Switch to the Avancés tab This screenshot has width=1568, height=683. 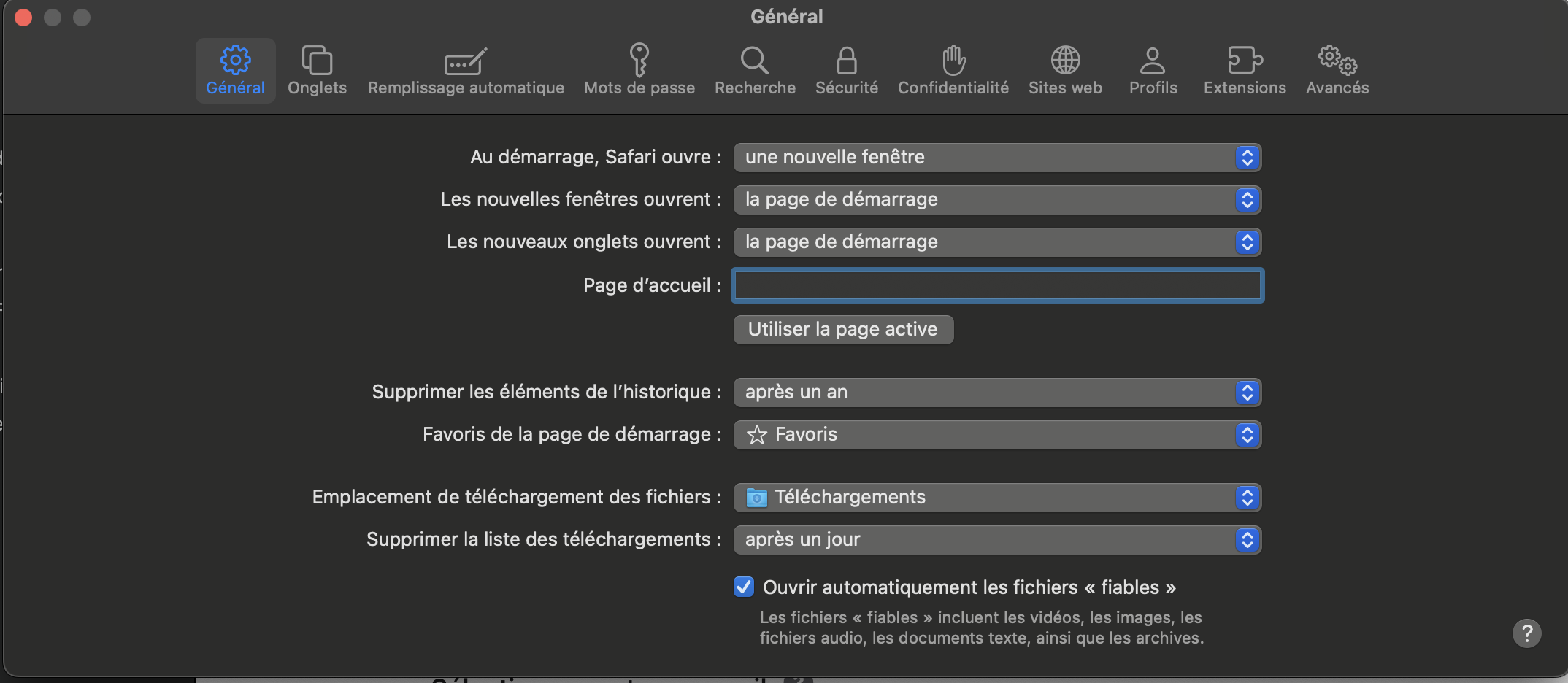(1337, 71)
